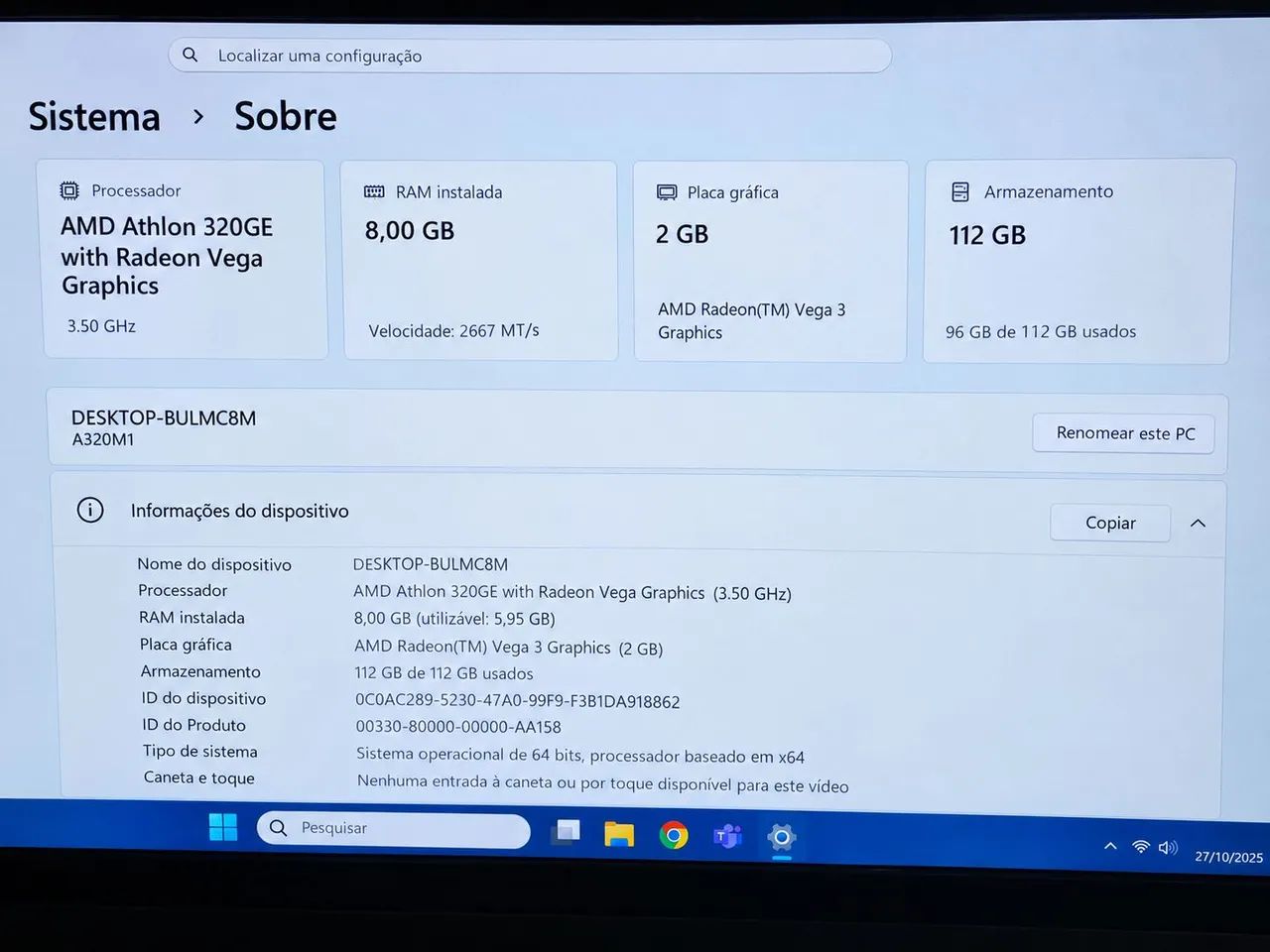Click the PC name DESKTOP-BULMC8M heading

coord(164,418)
